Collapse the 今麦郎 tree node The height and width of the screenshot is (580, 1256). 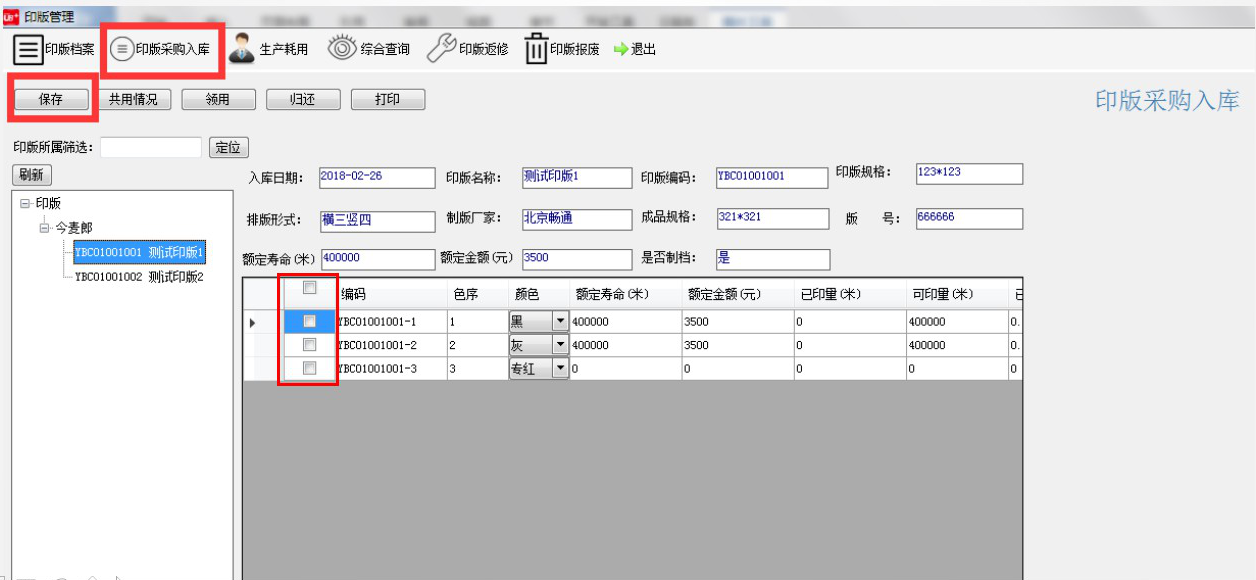pyautogui.click(x=45, y=228)
